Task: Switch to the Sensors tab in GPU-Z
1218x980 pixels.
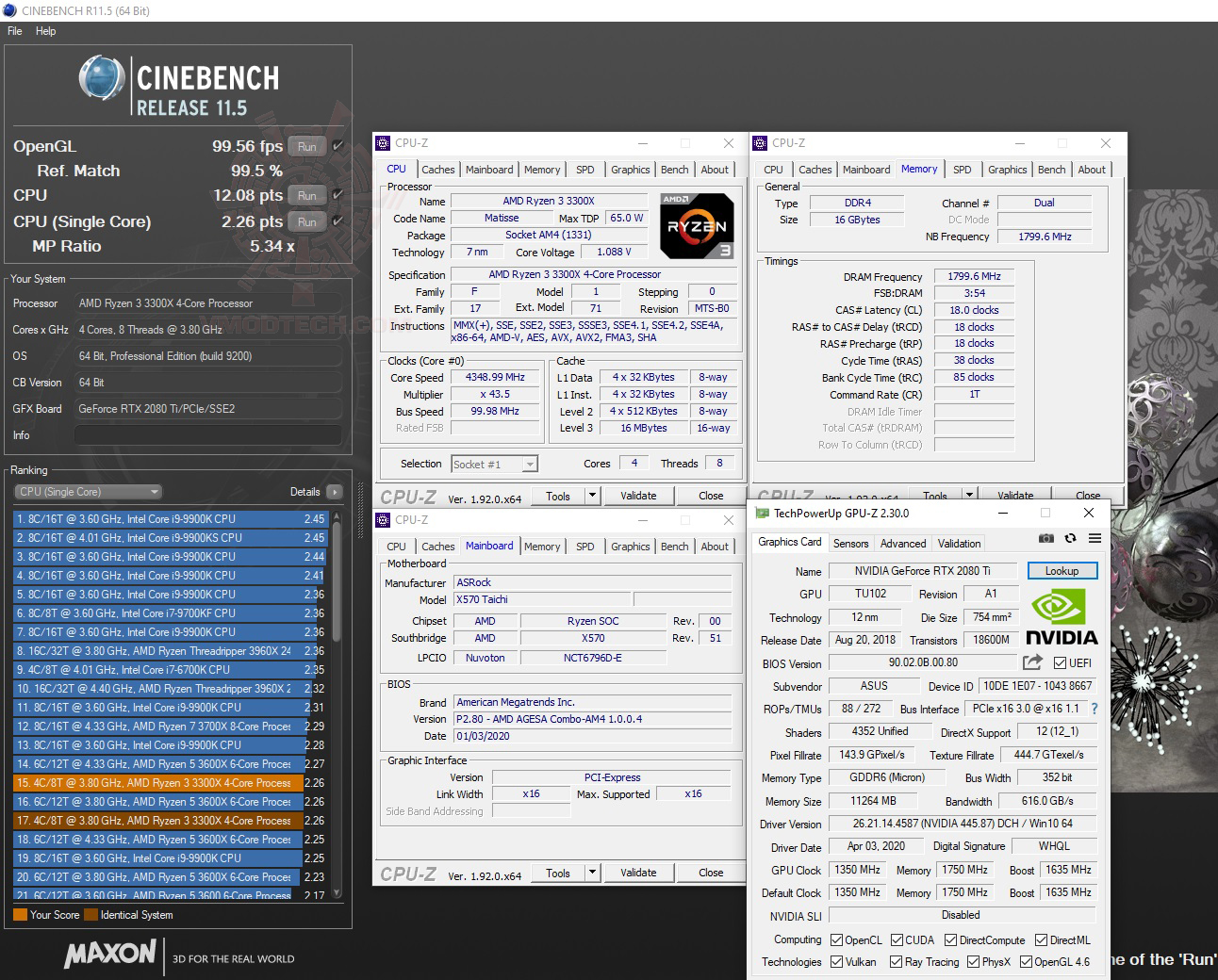Action: [x=851, y=544]
